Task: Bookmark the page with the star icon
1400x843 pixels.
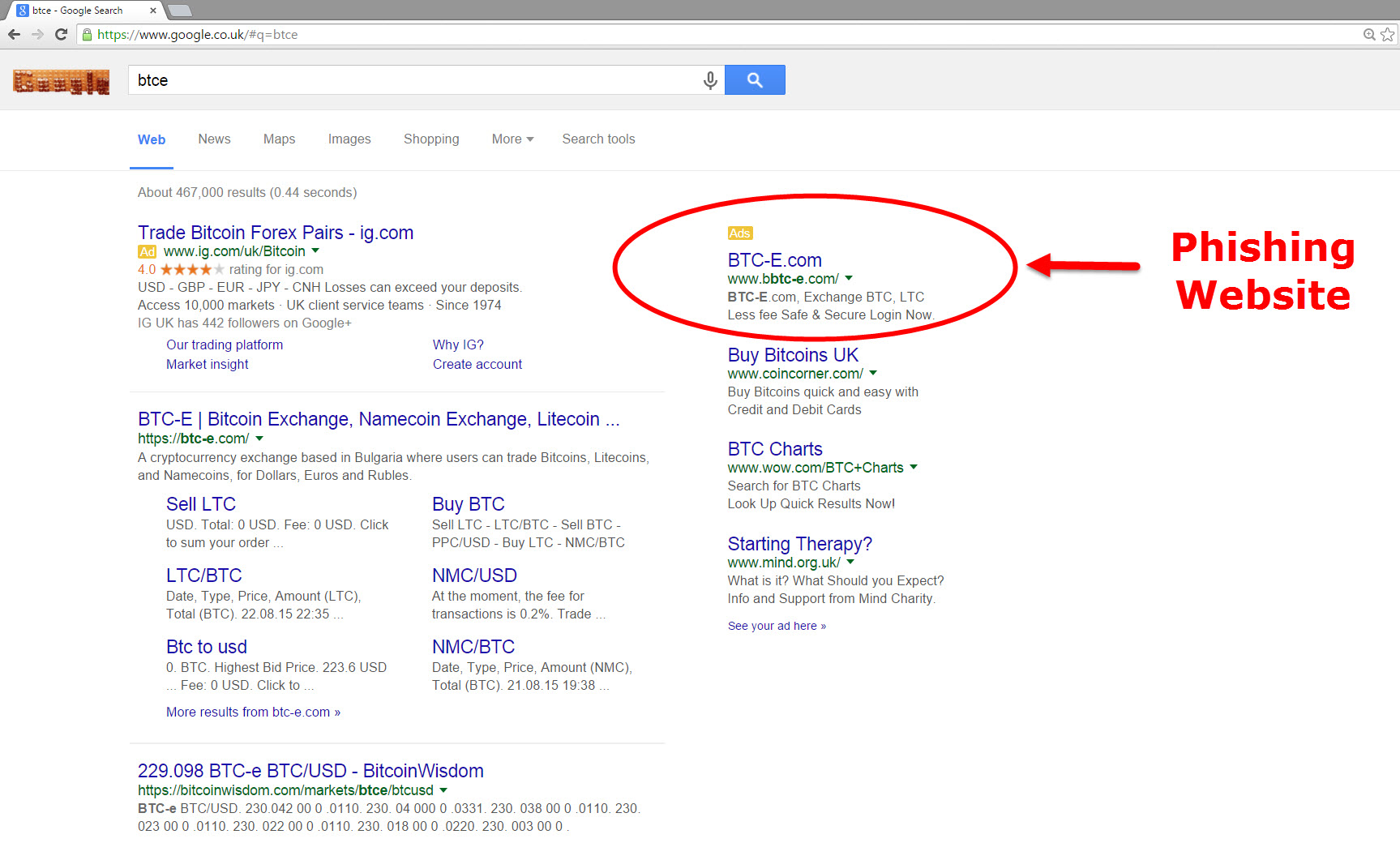Action: coord(1388,34)
